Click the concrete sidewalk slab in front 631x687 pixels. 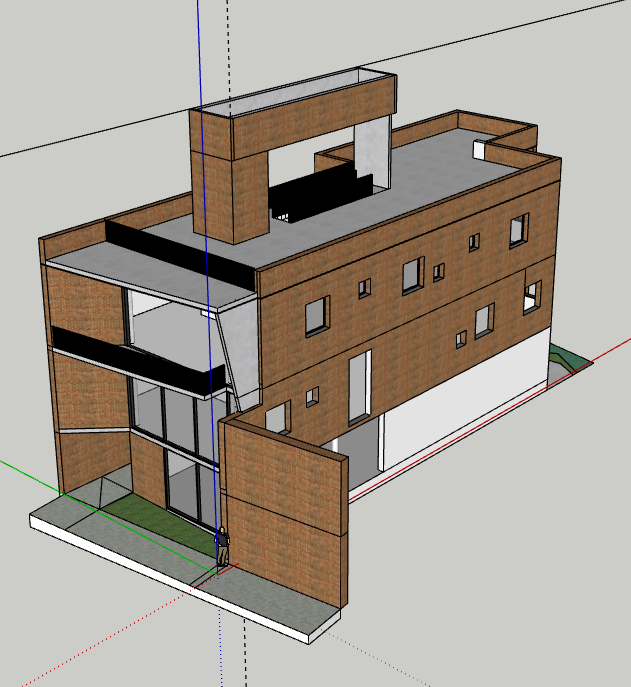[x=184, y=565]
